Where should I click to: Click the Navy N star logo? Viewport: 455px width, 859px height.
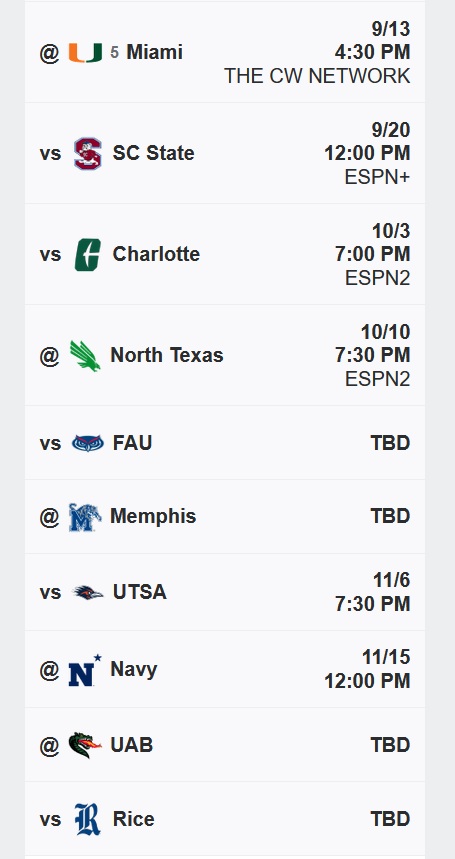85,670
